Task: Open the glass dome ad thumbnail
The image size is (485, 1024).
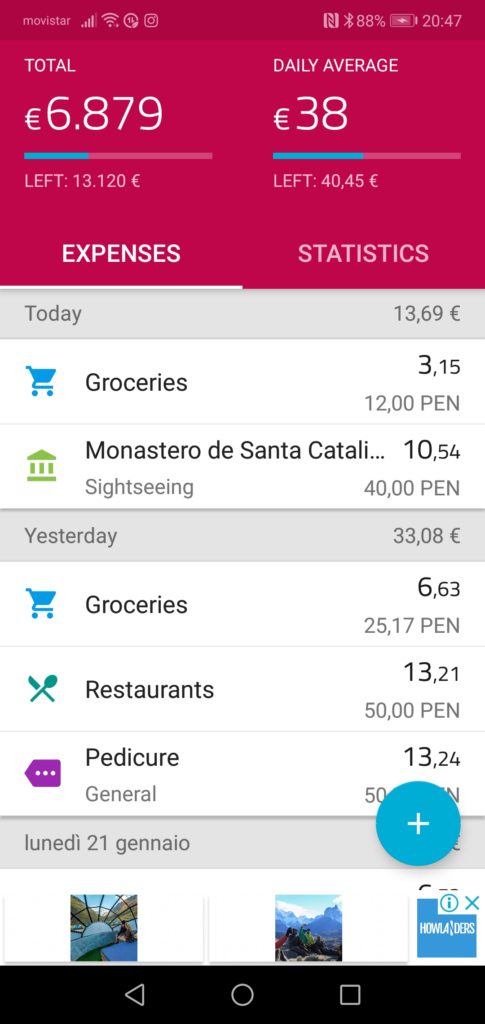Action: (104, 928)
